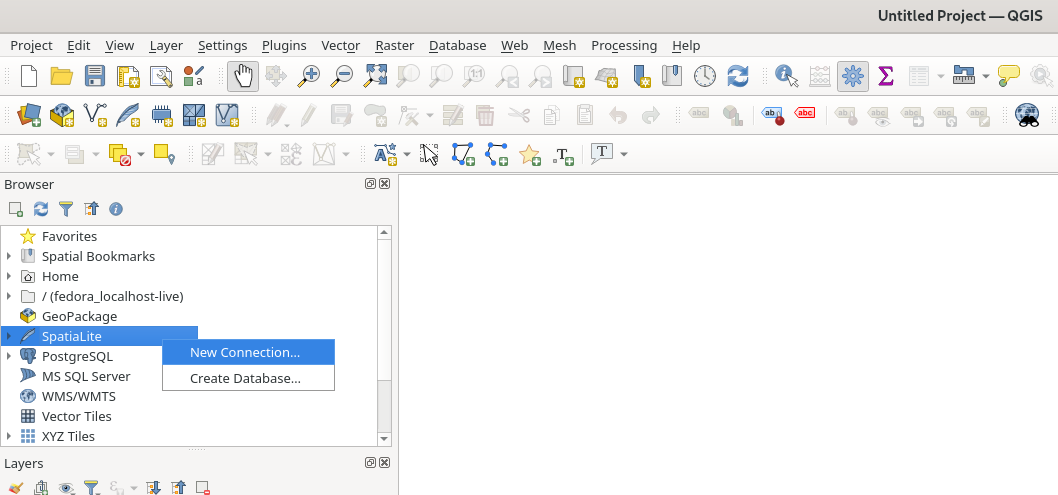Expand the PostgreSQL tree node

click(9, 356)
